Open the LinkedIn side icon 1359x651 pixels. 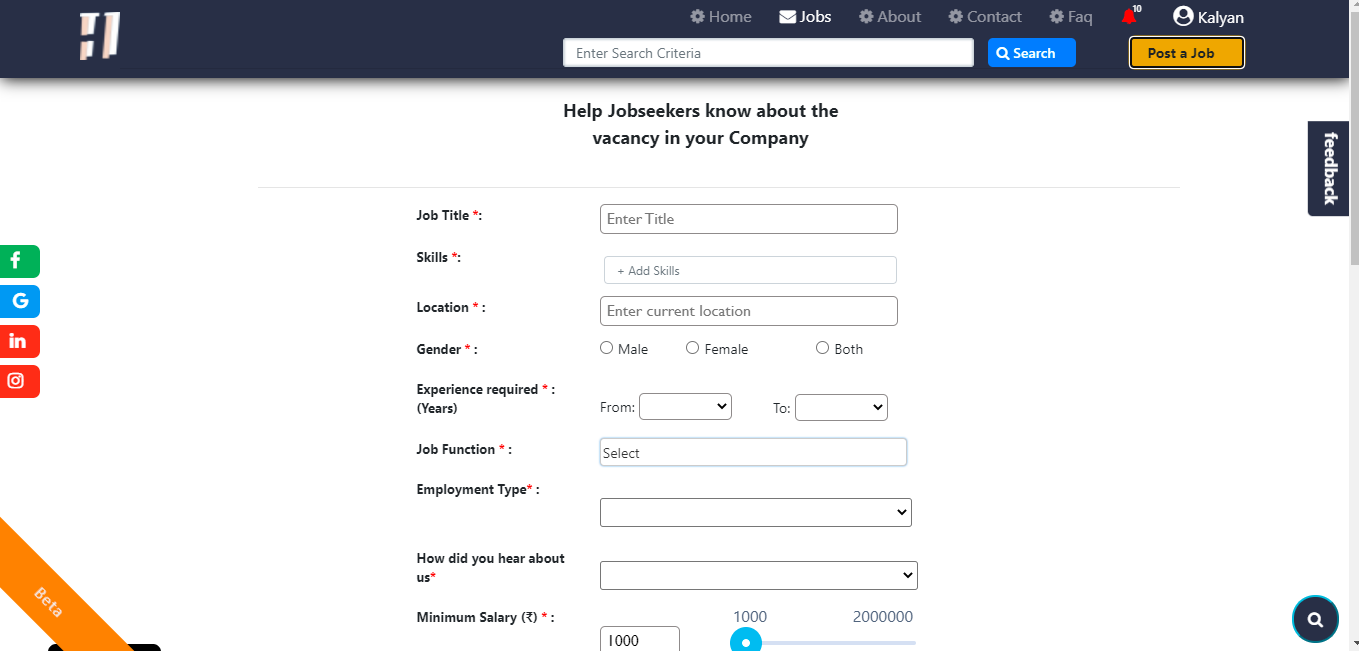19,341
